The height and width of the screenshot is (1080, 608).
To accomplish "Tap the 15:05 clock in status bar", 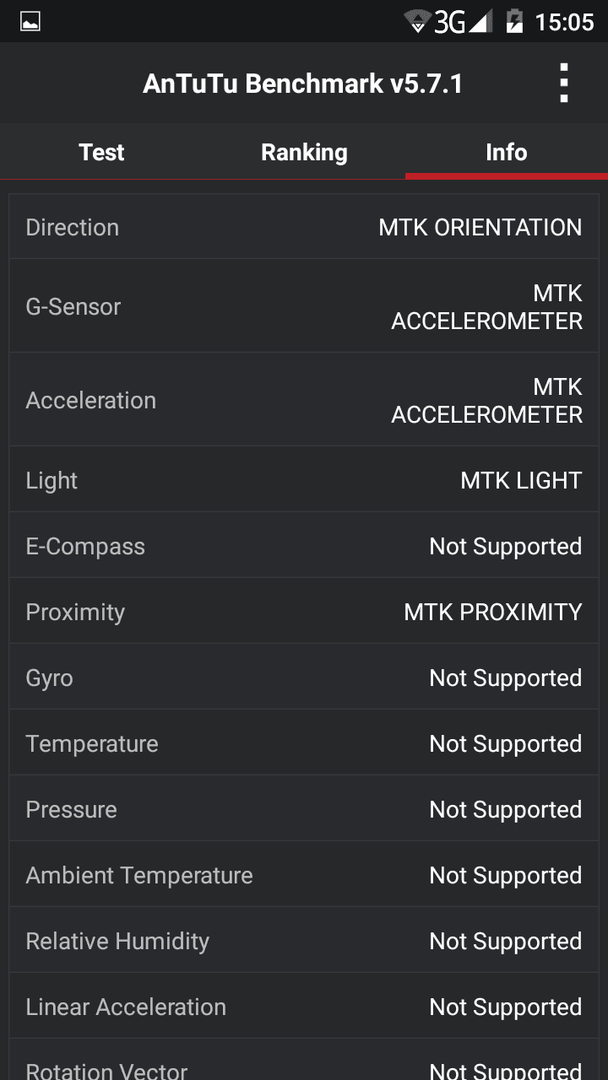I will pyautogui.click(x=564, y=22).
